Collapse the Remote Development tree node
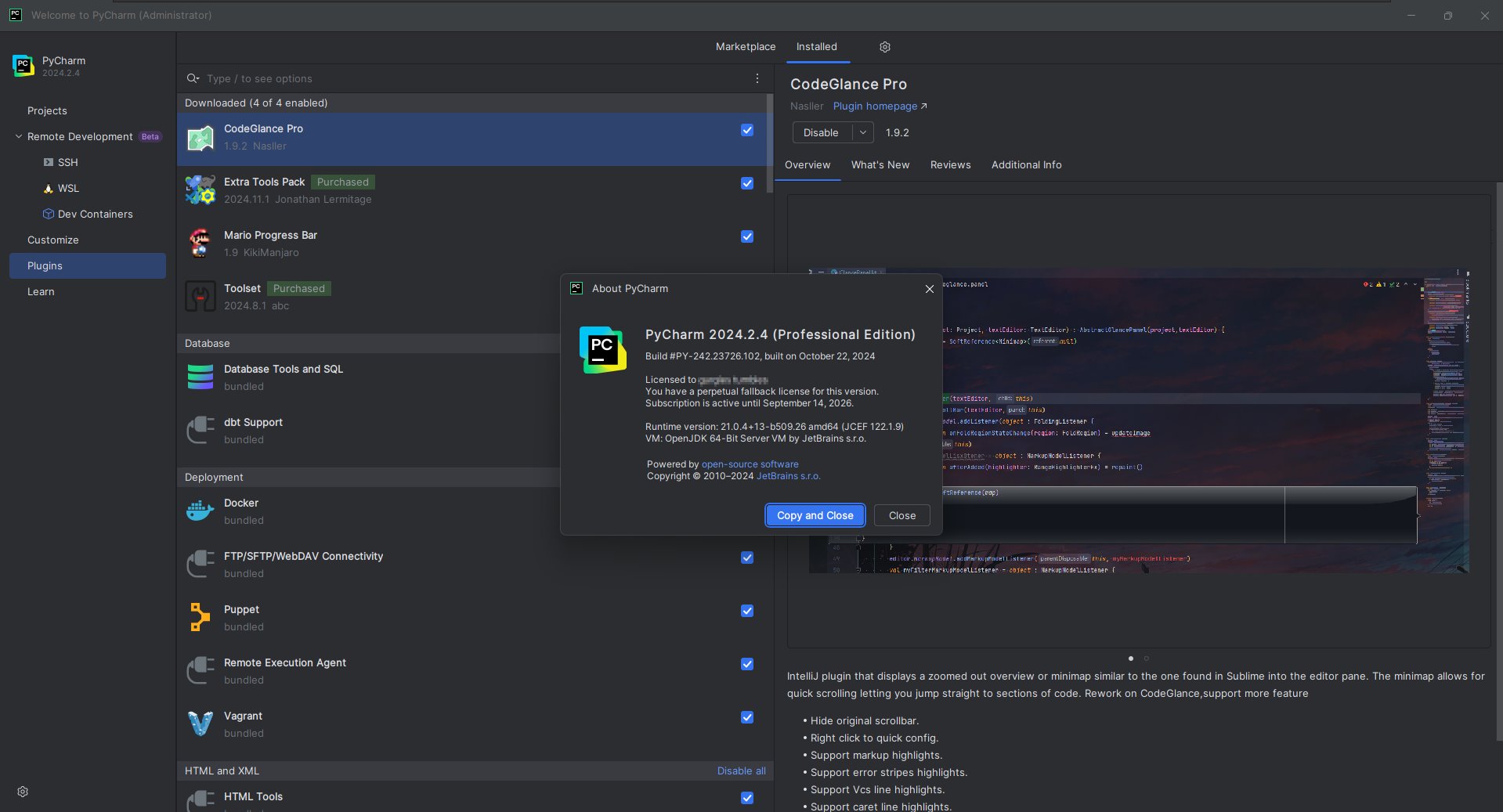1503x812 pixels. pos(19,136)
